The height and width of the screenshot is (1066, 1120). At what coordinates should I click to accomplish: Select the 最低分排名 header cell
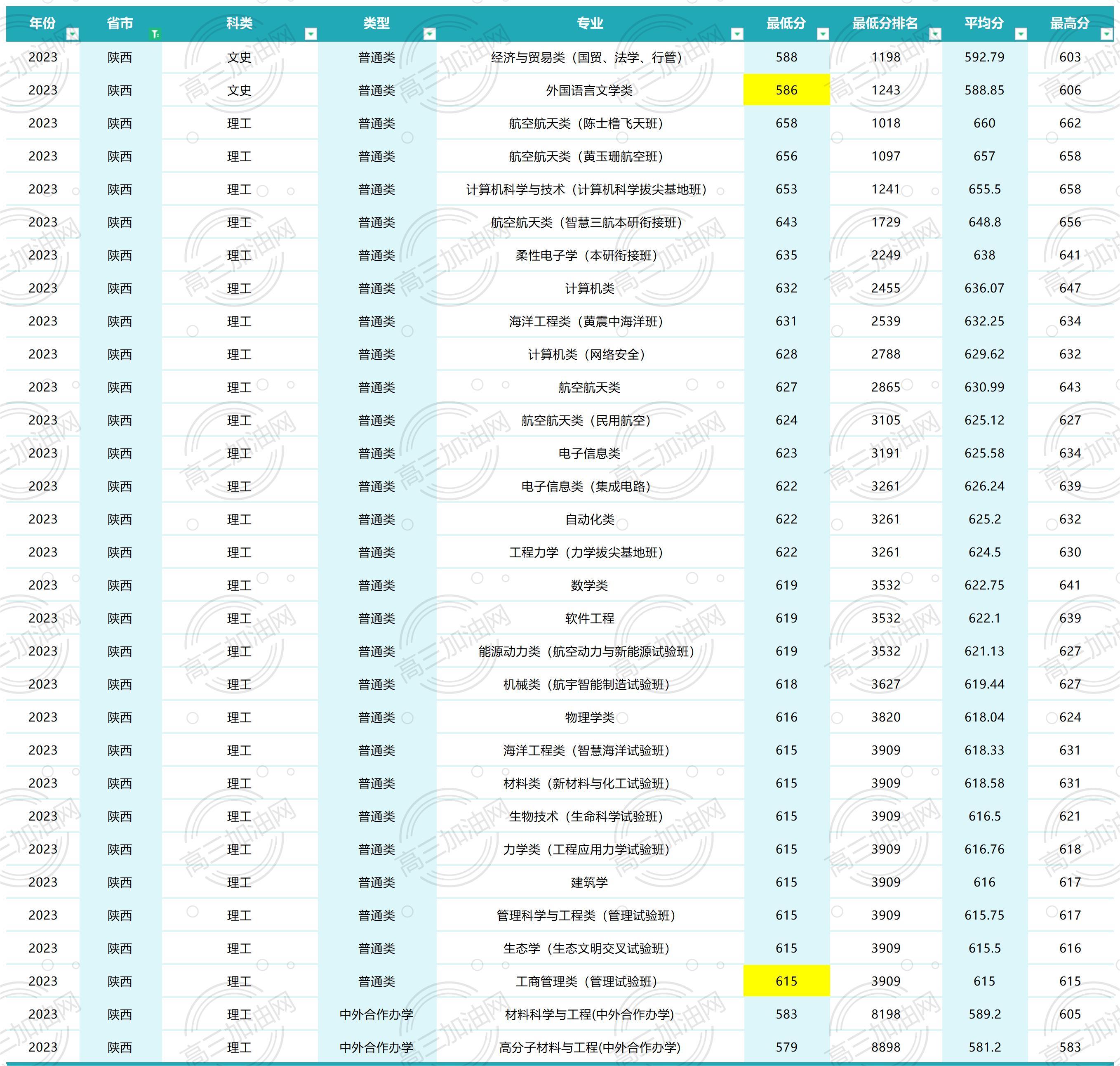click(x=885, y=24)
